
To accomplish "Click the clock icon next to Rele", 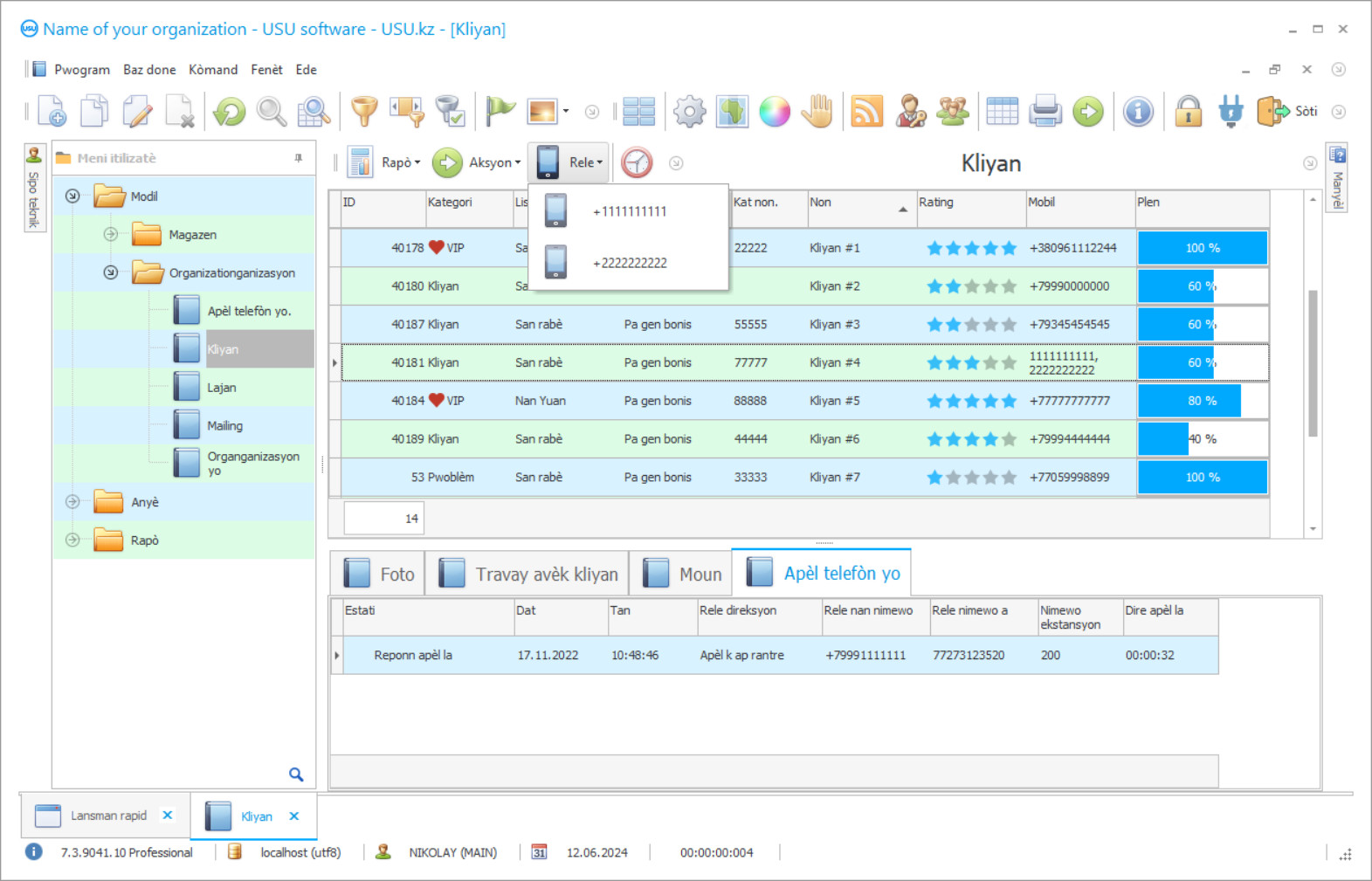I will point(637,162).
